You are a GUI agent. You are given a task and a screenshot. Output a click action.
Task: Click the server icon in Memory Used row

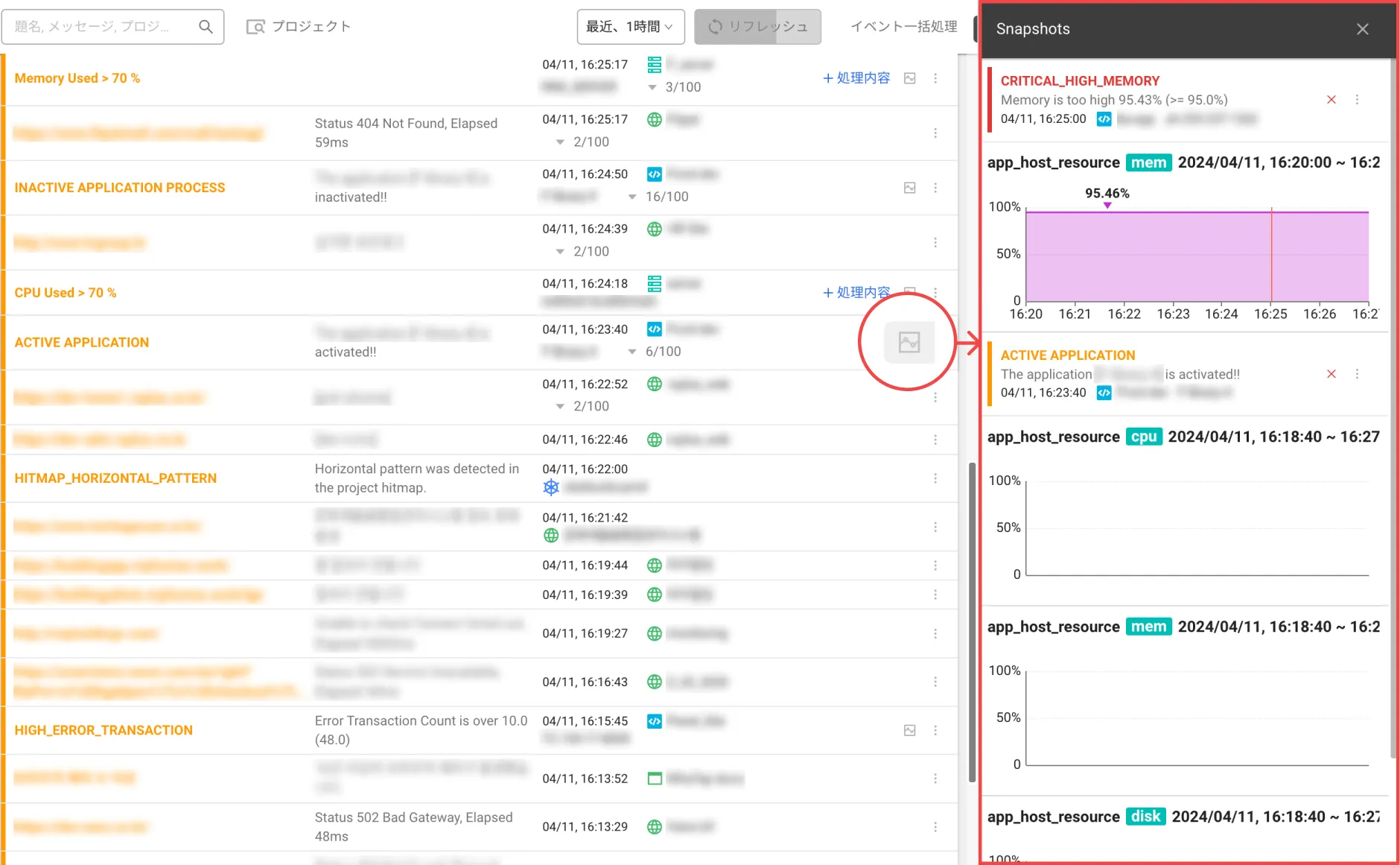click(x=654, y=65)
